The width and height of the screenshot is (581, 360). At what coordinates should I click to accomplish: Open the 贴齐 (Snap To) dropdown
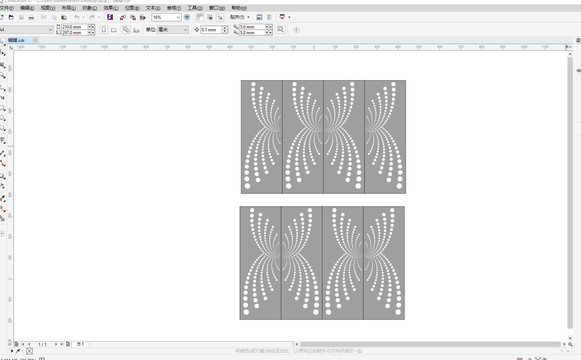tap(240, 17)
